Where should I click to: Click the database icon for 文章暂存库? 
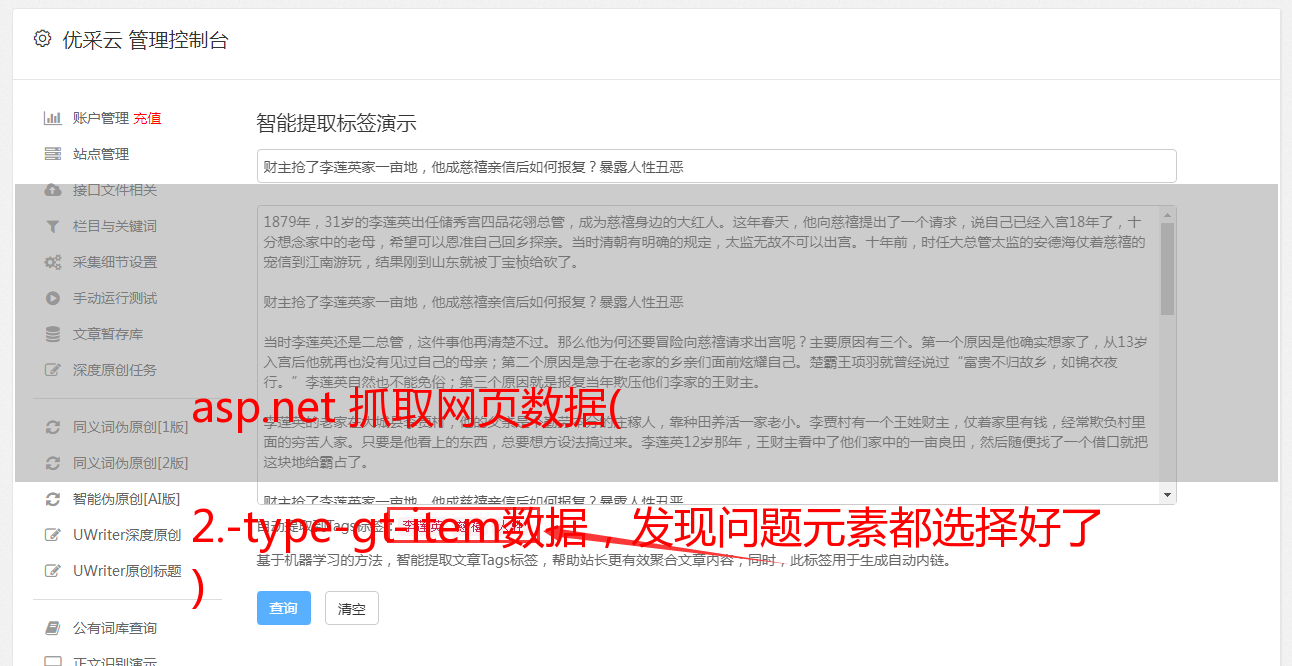pyautogui.click(x=53, y=334)
